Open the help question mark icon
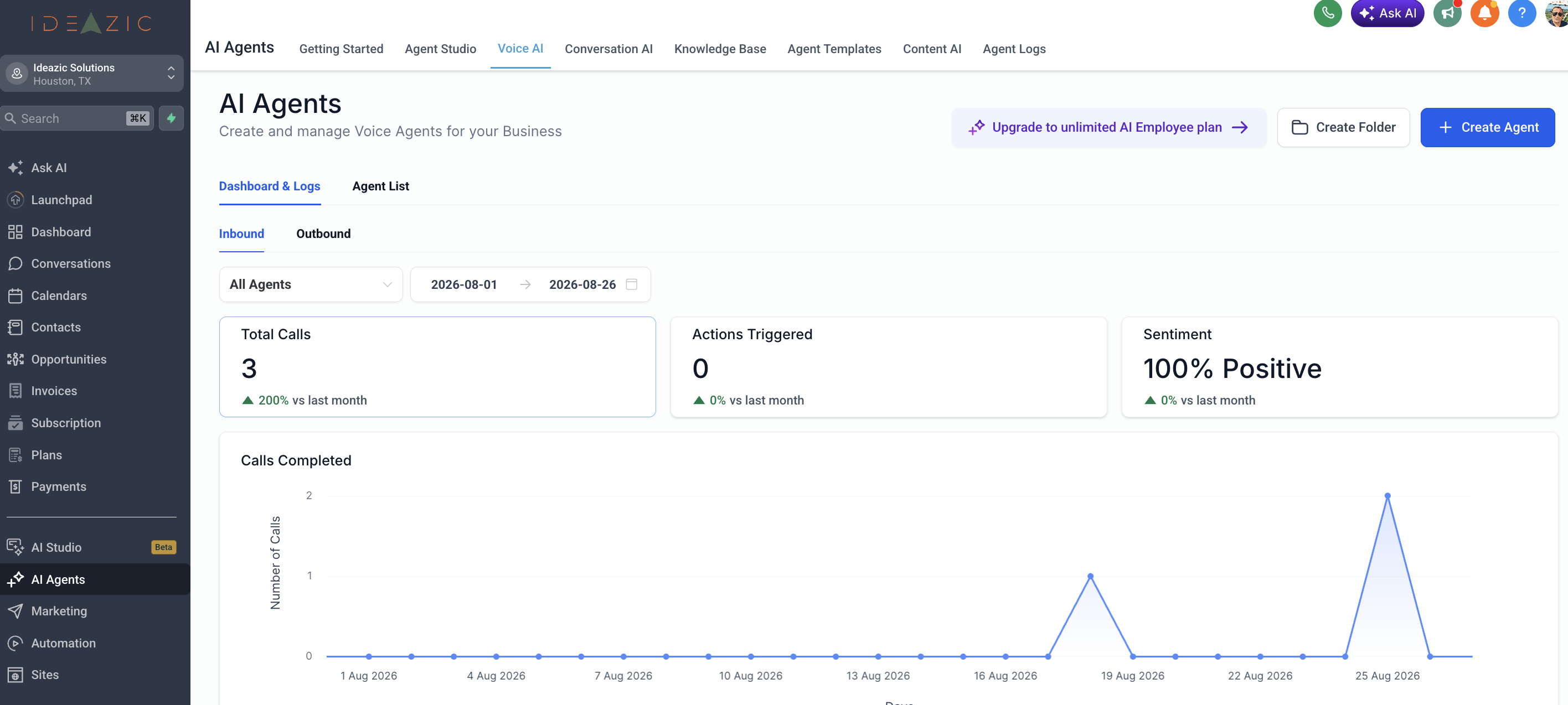The height and width of the screenshot is (705, 1568). point(1521,13)
